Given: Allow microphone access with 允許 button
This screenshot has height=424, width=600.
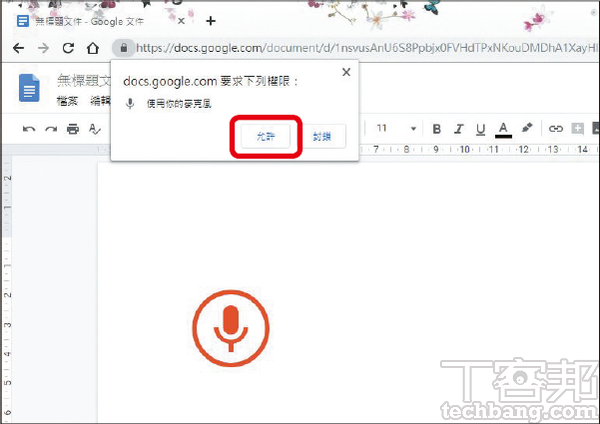Looking at the screenshot, I should pos(266,136).
